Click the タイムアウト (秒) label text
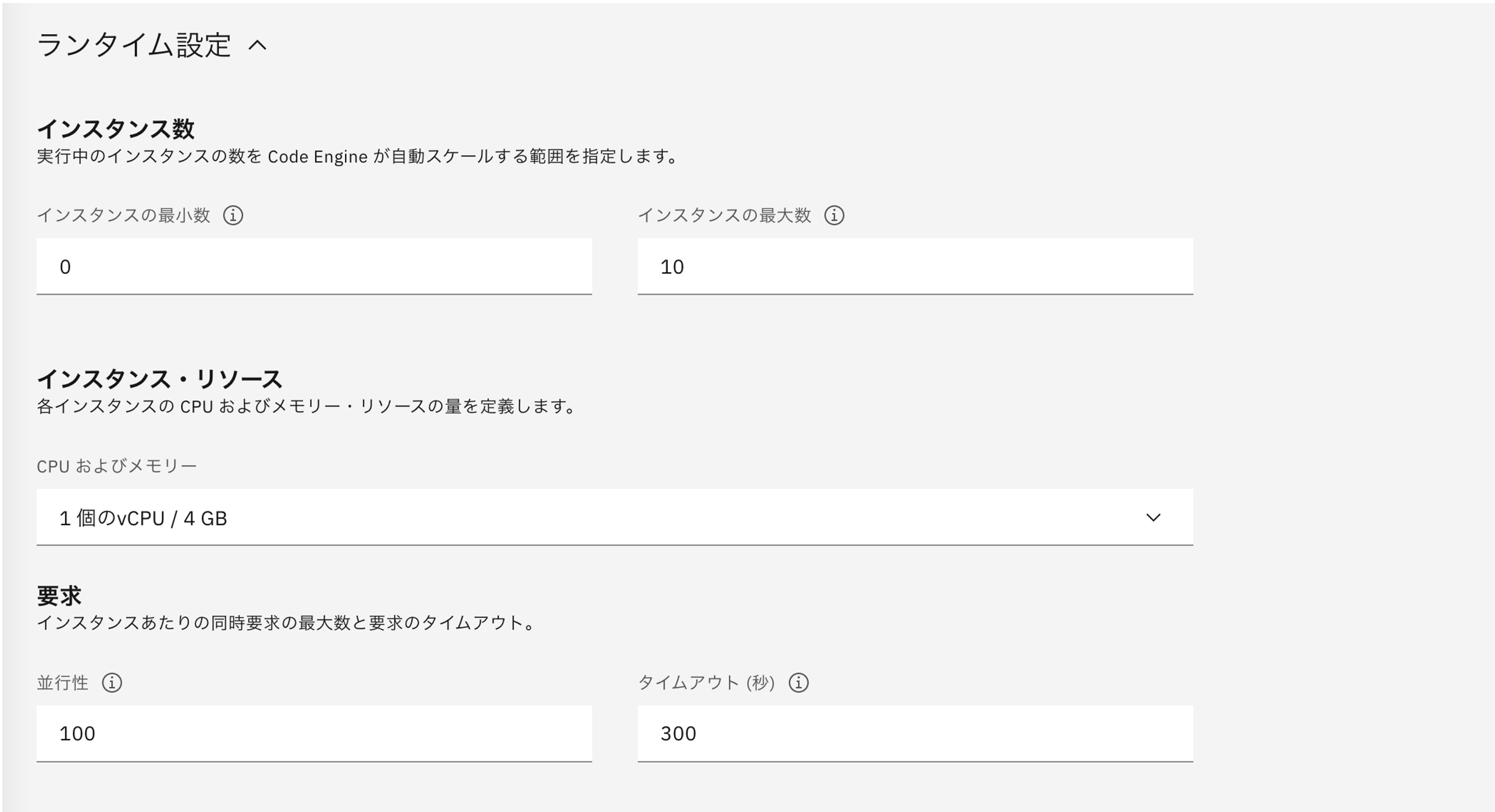This screenshot has height=812, width=1495. 706,683
